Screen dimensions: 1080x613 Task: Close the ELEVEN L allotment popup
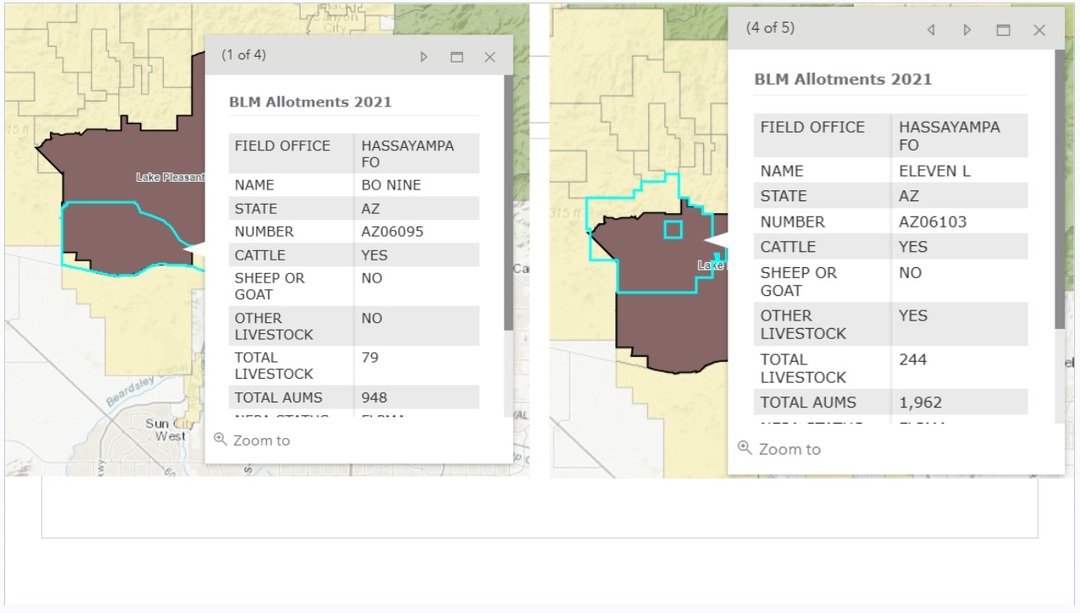(1039, 30)
